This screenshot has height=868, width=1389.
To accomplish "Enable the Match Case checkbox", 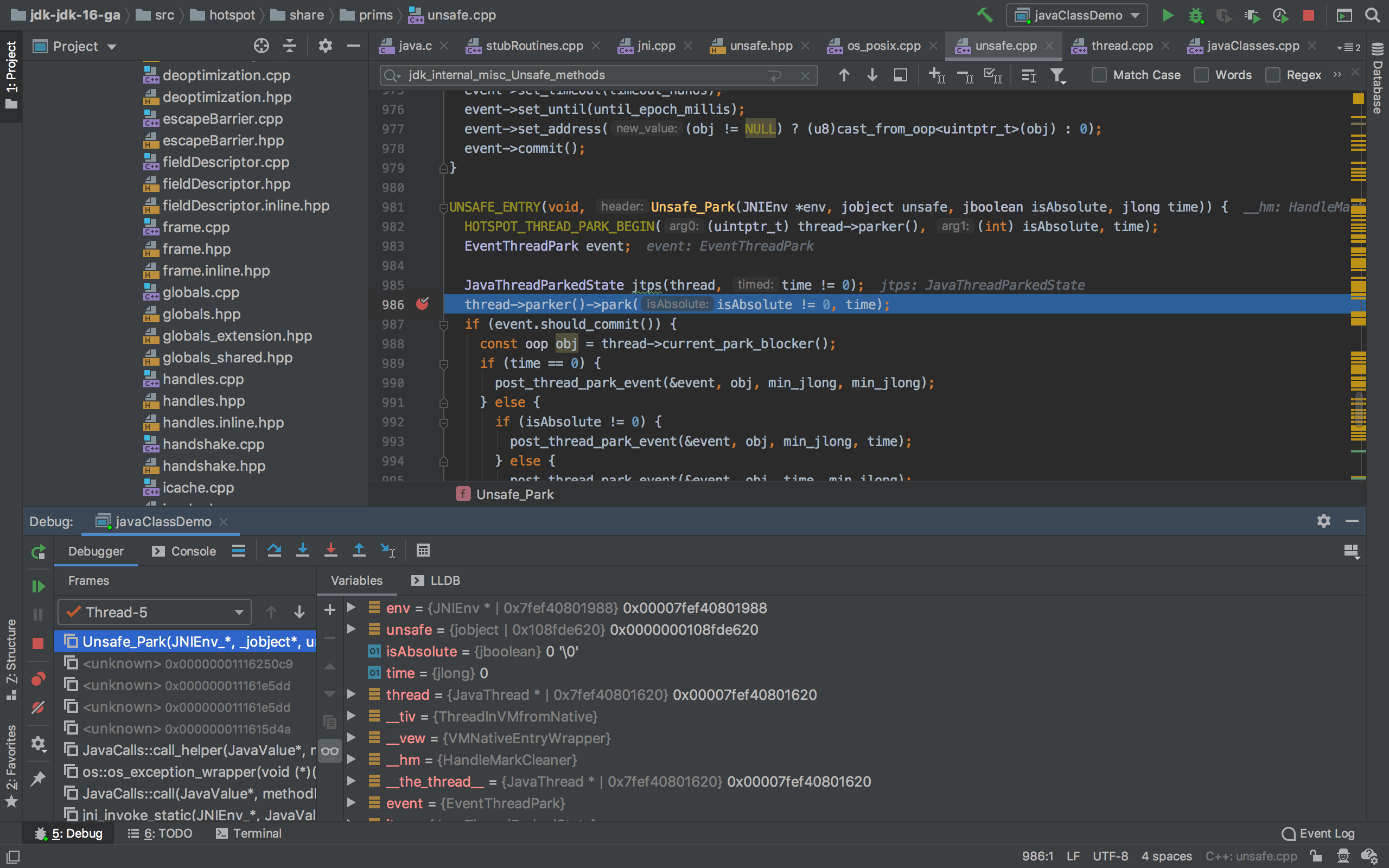I will pos(1099,75).
